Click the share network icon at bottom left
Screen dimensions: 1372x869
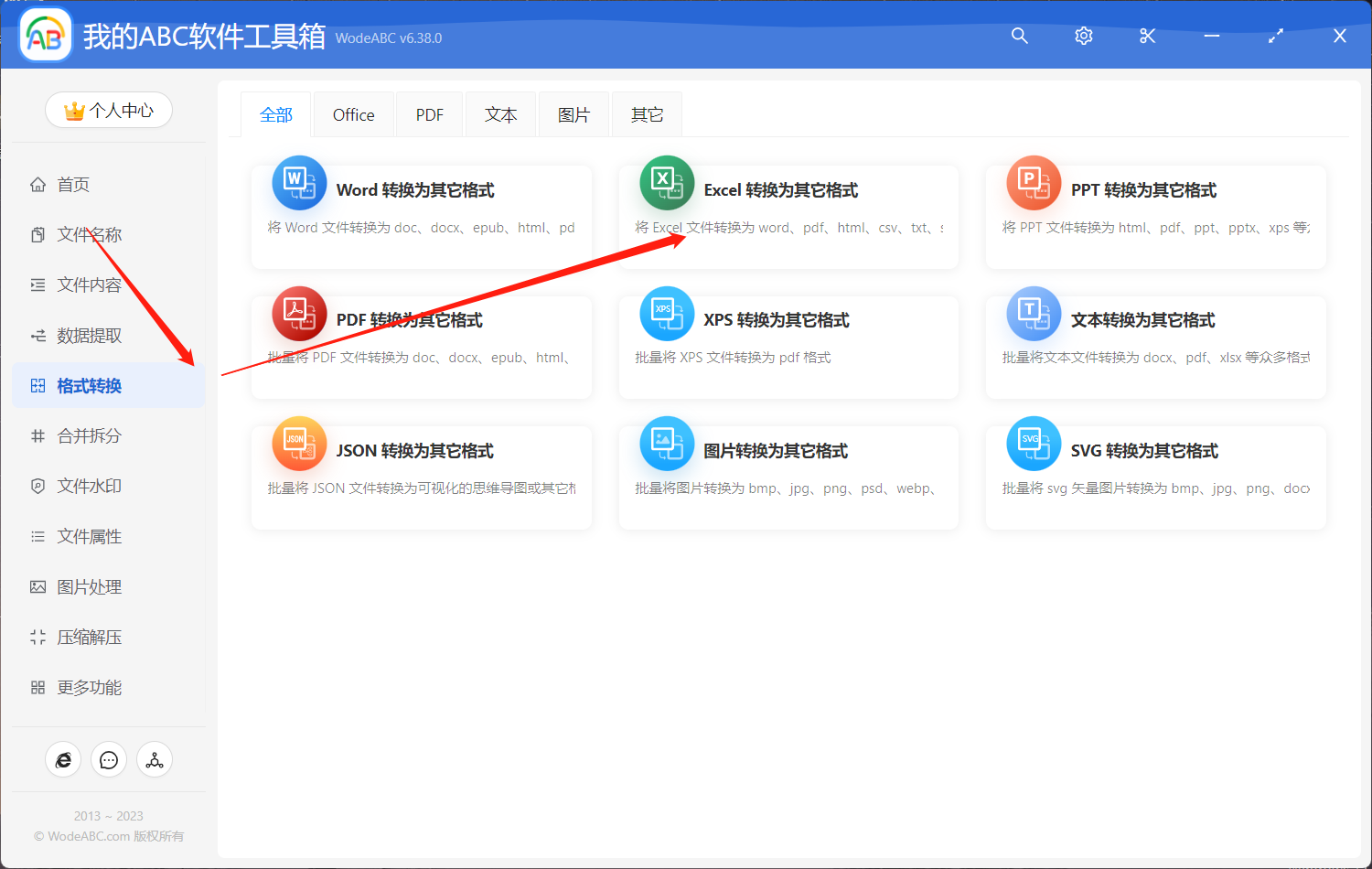click(x=154, y=759)
